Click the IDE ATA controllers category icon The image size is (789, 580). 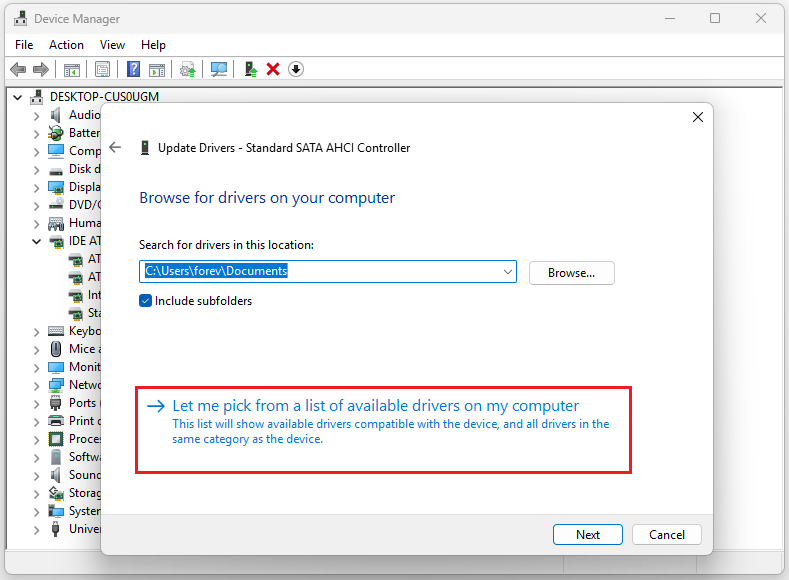56,241
